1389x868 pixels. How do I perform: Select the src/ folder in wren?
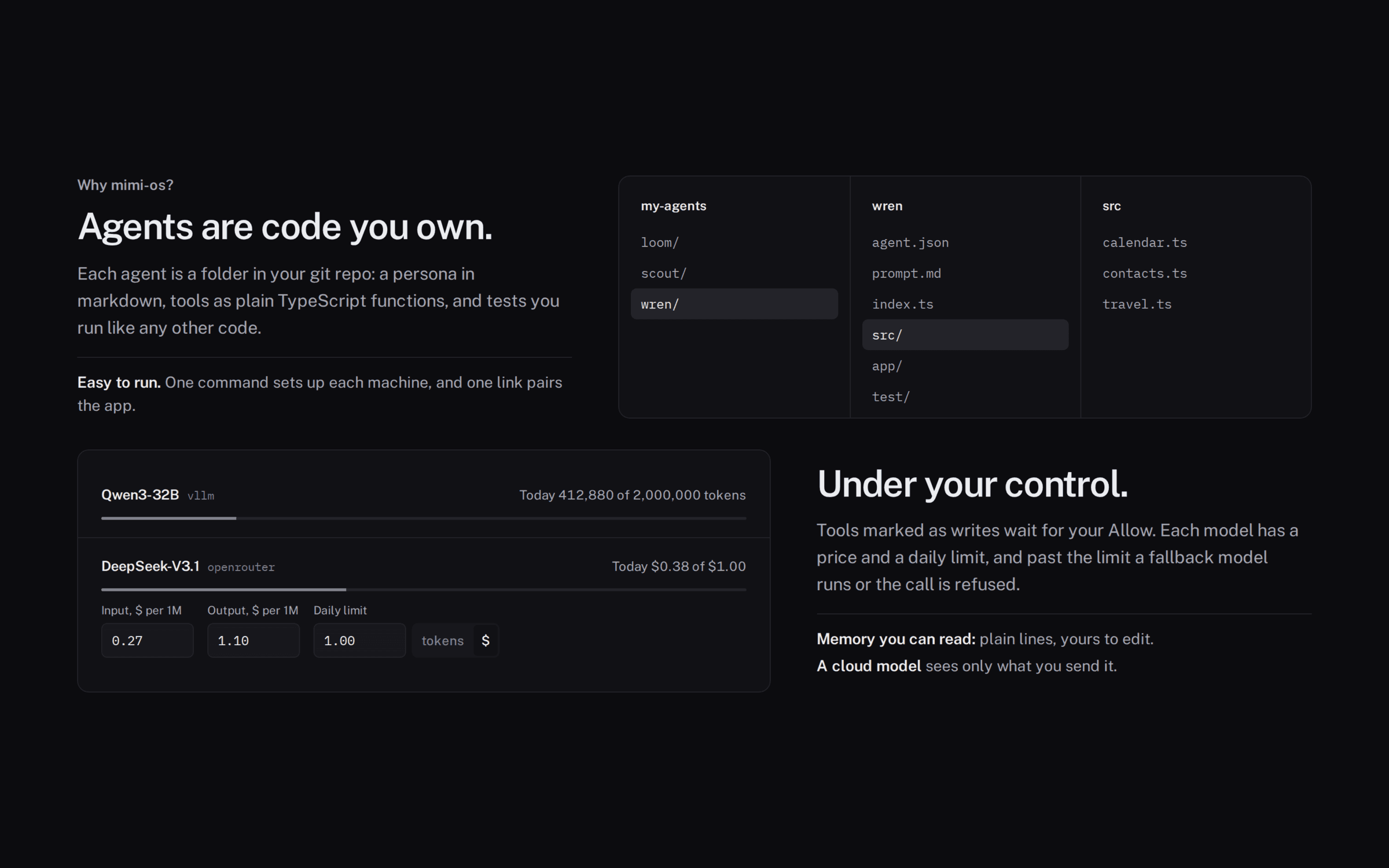pyautogui.click(x=965, y=334)
